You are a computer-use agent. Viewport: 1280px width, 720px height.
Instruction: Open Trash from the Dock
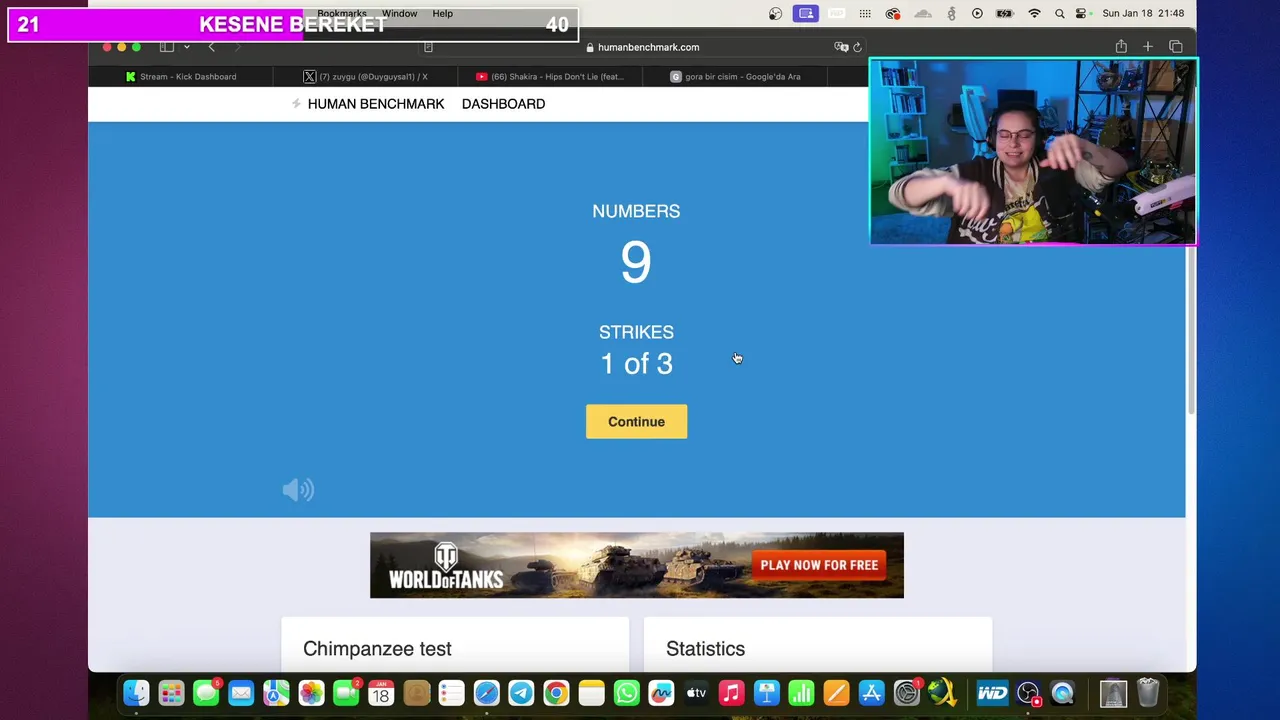tap(1148, 692)
